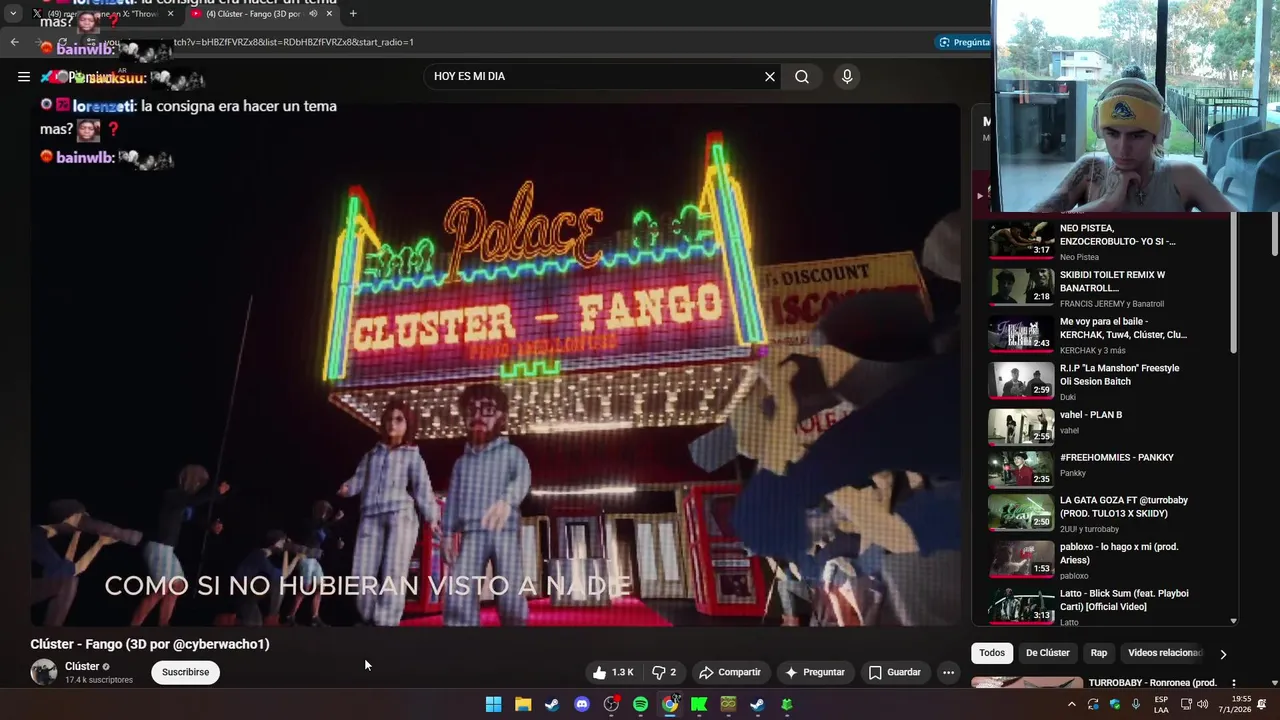Screen dimensions: 1280x720
Task: Click the main video player area
Action: click(495, 365)
